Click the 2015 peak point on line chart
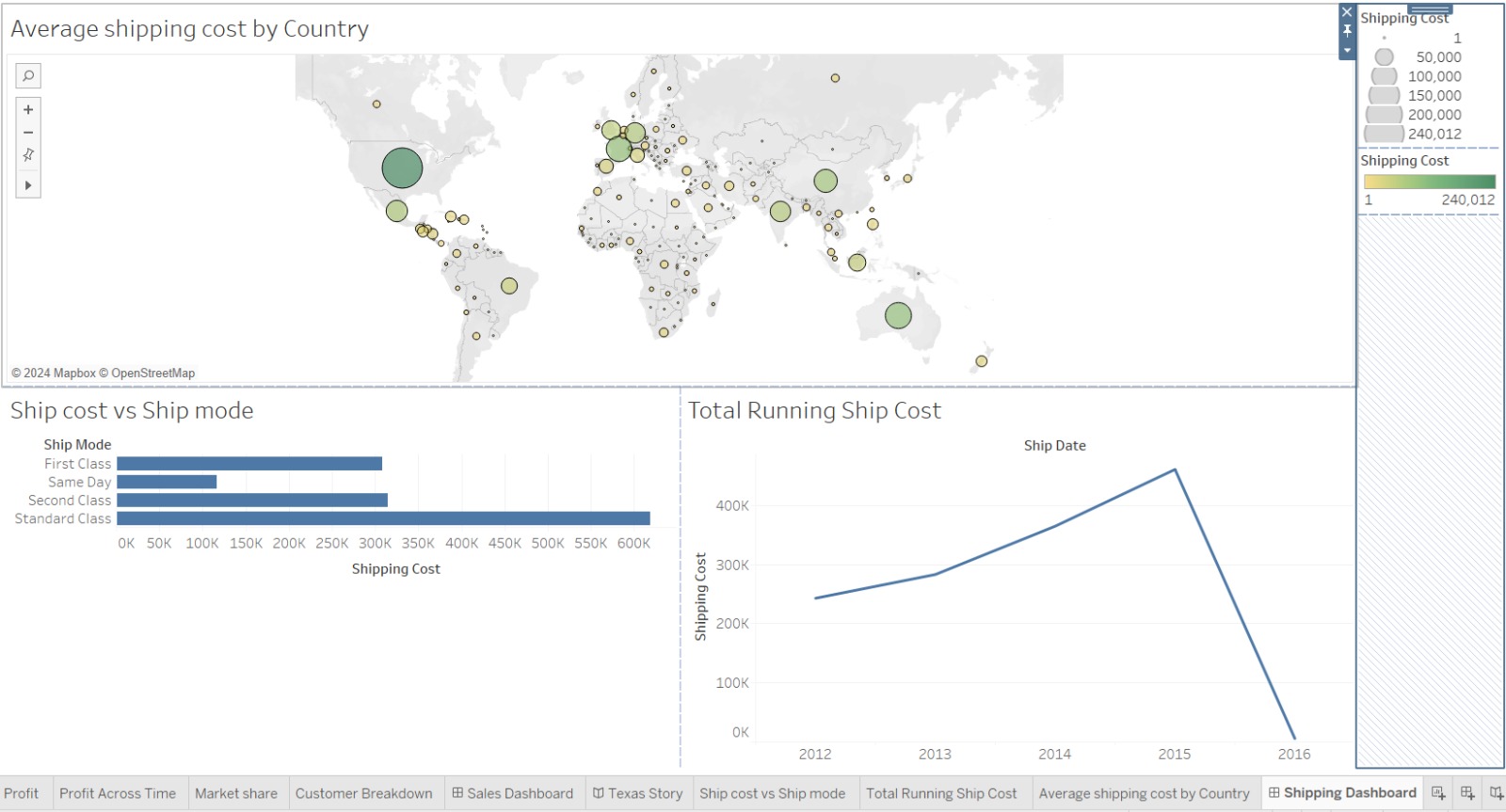The height and width of the screenshot is (812, 1506). [x=1175, y=470]
